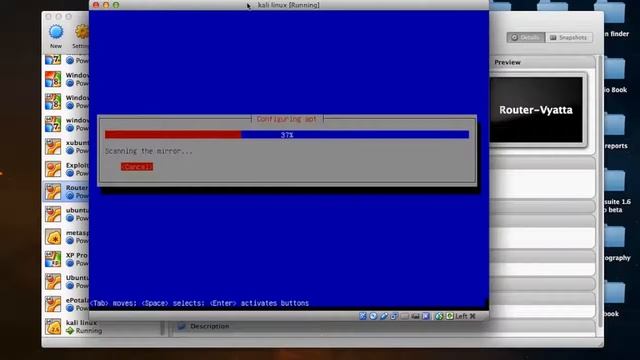Screen dimensions: 640x360
Task: Select the Exploit VM entry
Action: click(x=66, y=169)
